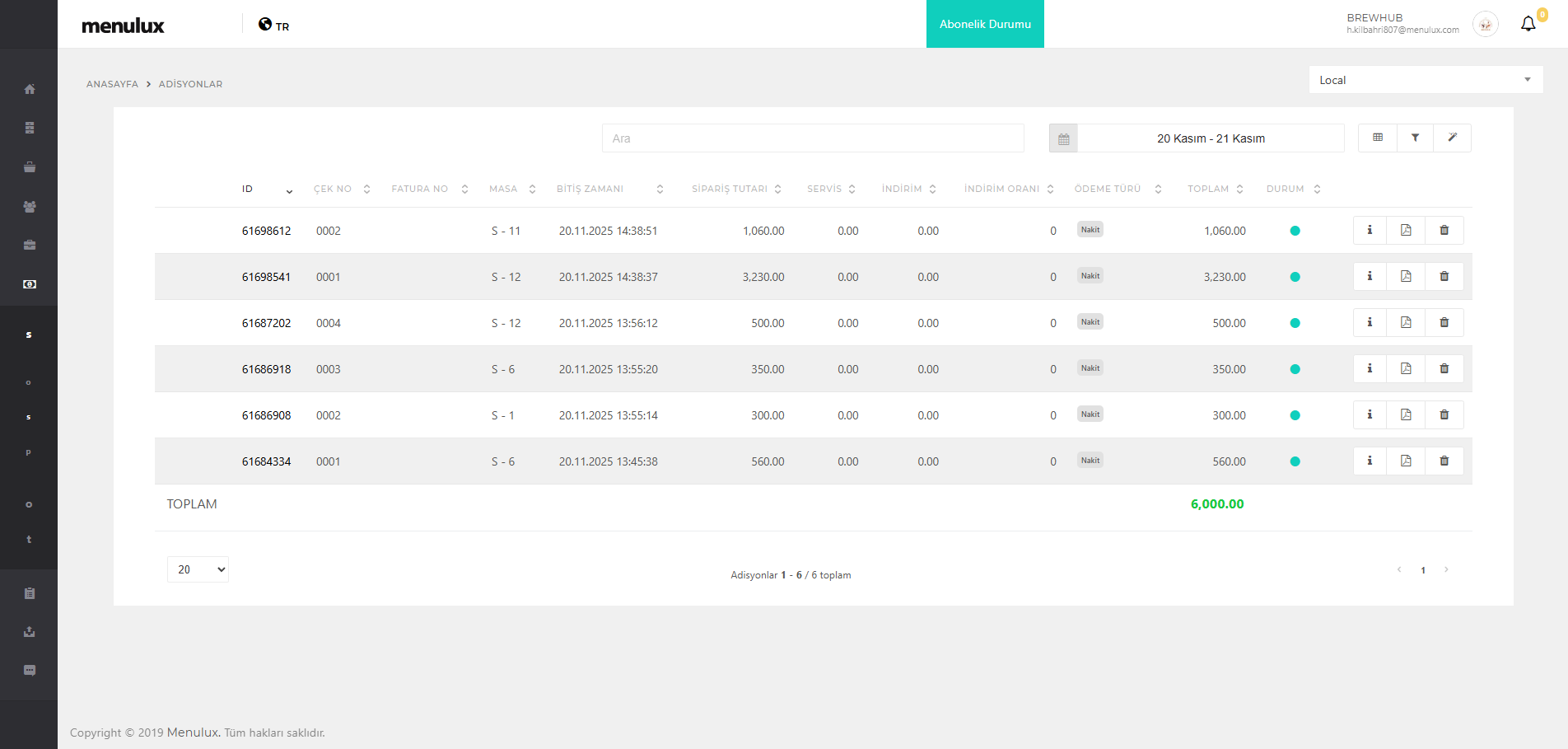
Task: Open PDF for order 61698541
Action: pos(1406,277)
